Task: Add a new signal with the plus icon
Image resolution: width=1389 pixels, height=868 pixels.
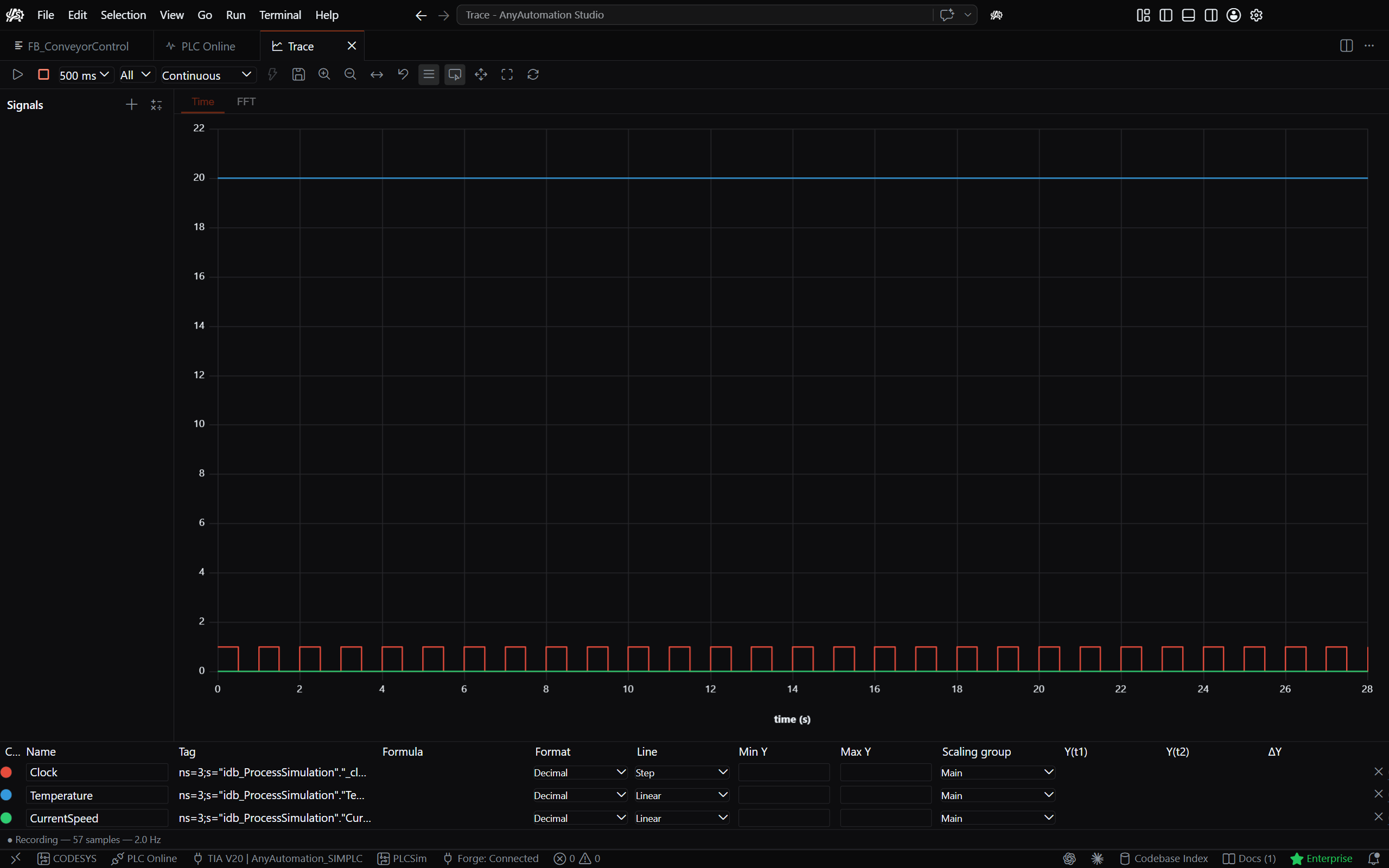Action: (131, 105)
